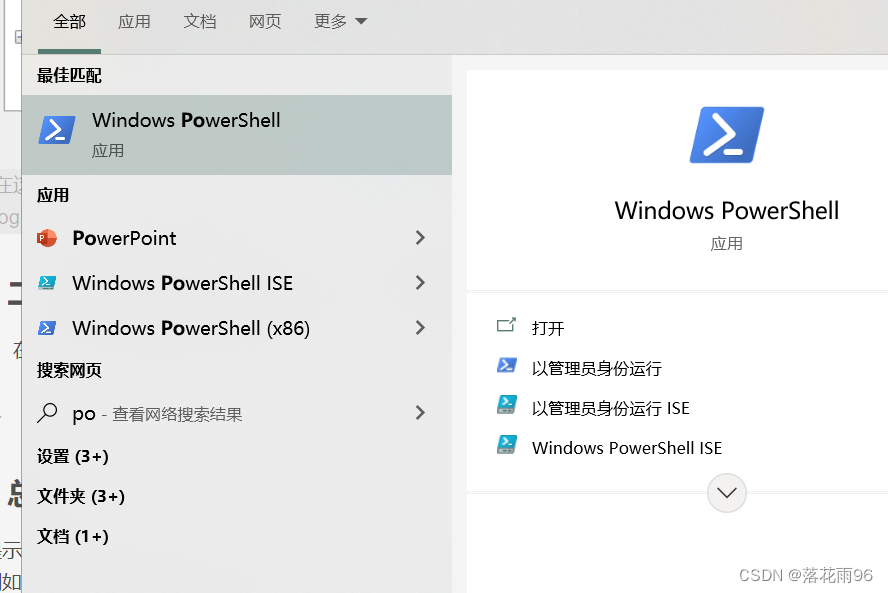The width and height of the screenshot is (888, 593).
Task: Click the Windows PowerShell (x86) icon
Action: point(47,328)
